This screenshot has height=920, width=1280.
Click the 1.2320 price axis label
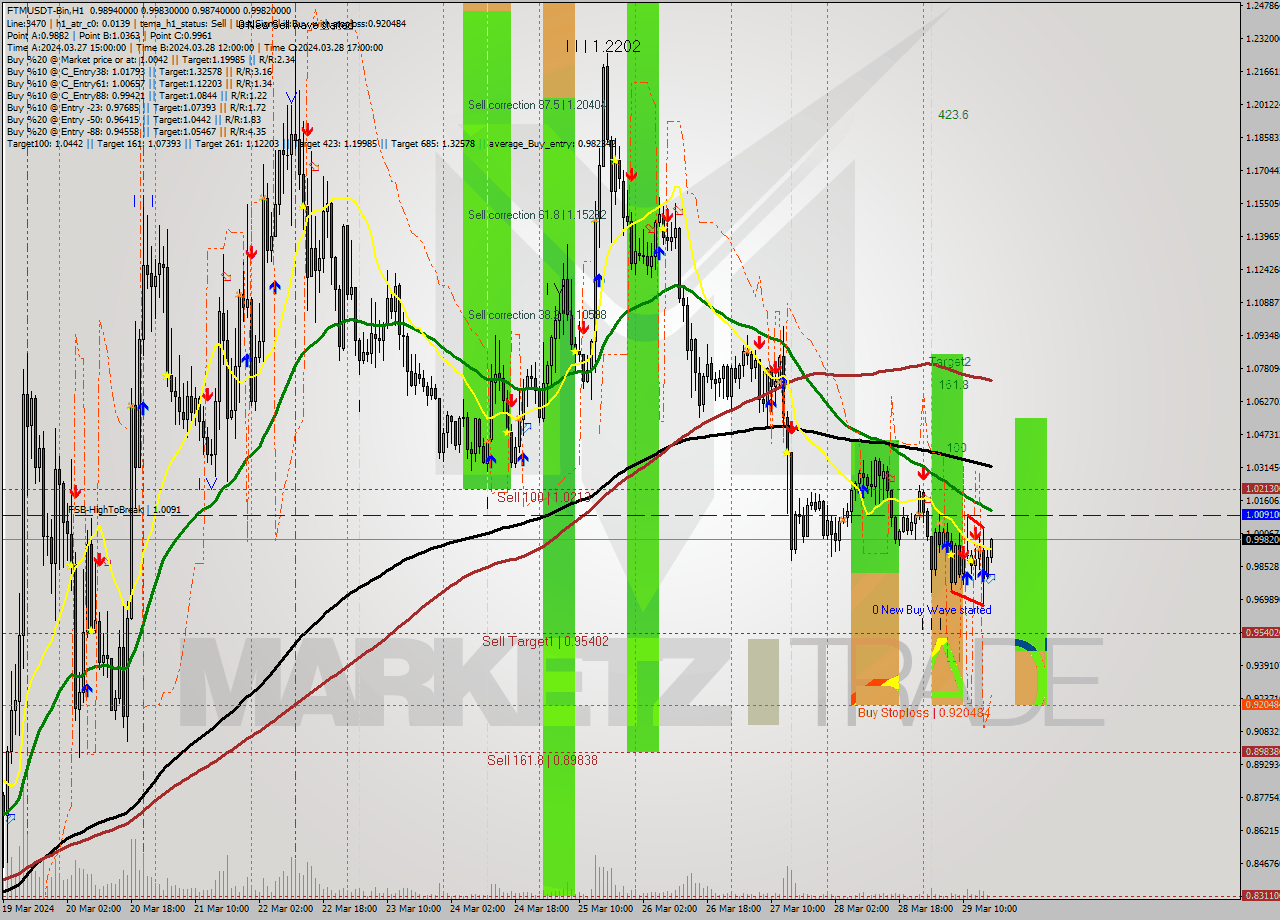tap(1262, 38)
